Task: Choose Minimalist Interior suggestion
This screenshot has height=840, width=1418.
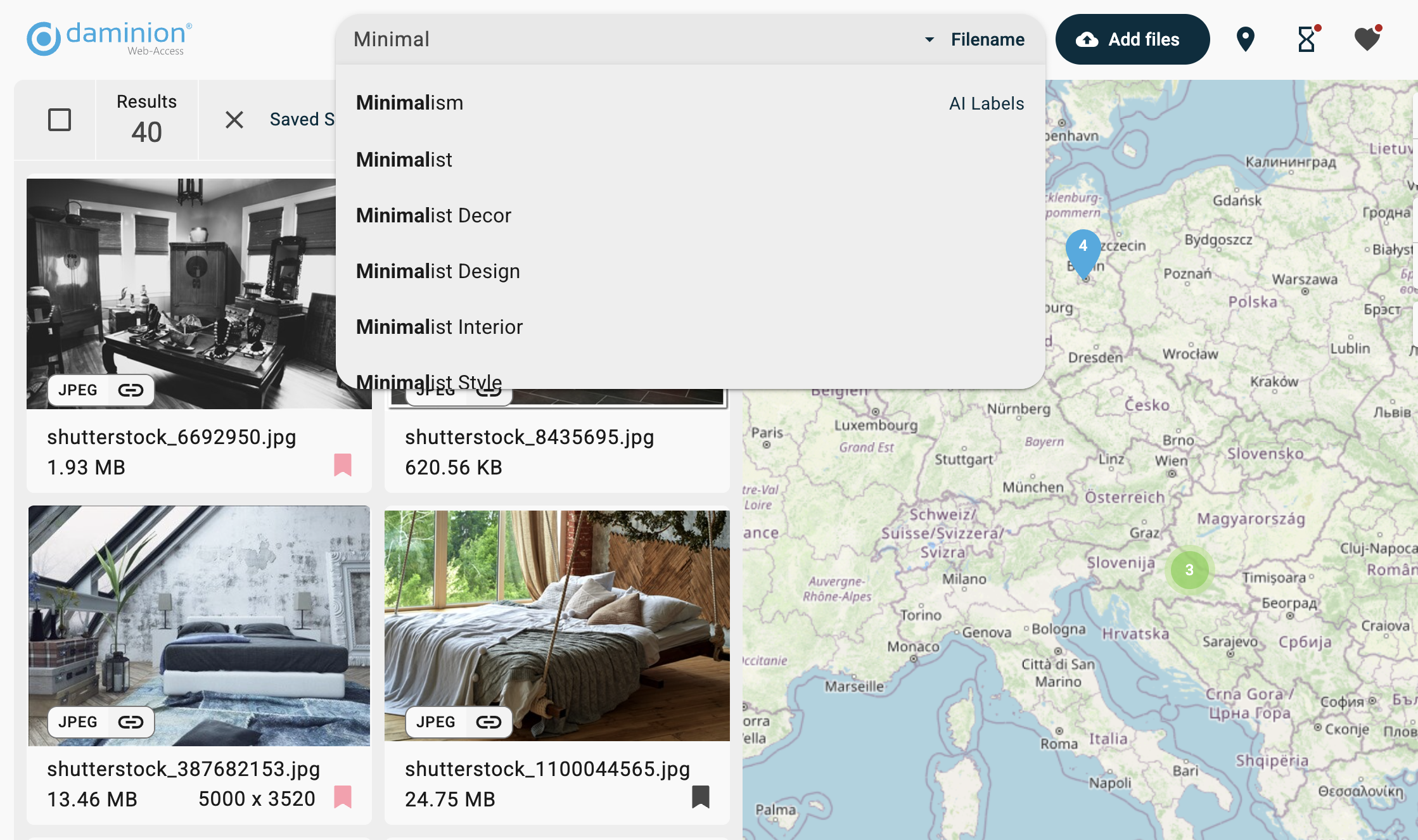Action: (439, 327)
